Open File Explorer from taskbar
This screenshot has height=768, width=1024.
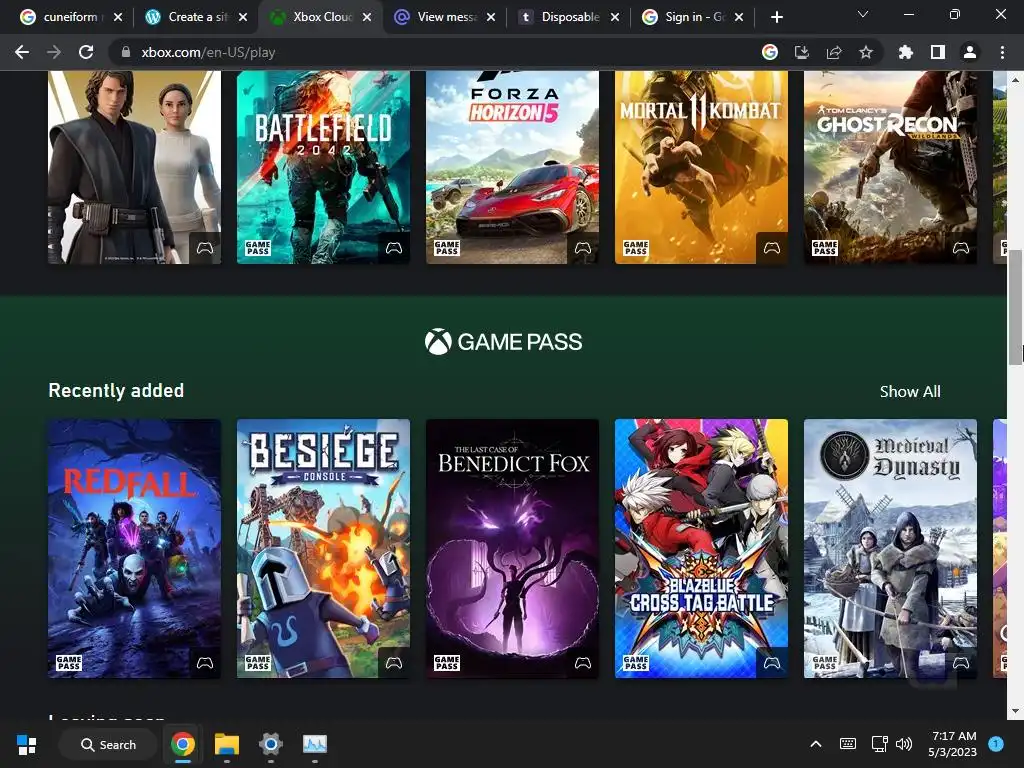(x=227, y=744)
